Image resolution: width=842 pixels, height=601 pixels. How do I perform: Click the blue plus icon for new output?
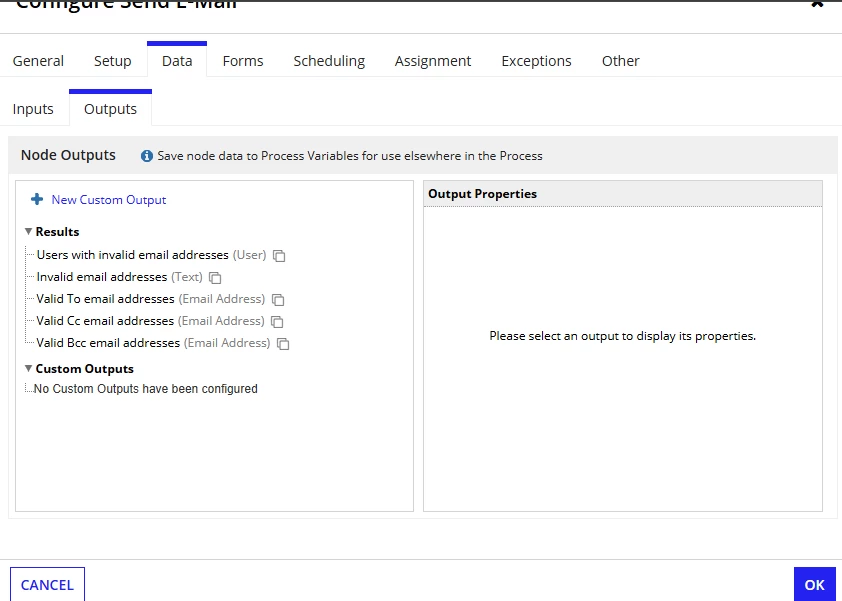point(37,199)
